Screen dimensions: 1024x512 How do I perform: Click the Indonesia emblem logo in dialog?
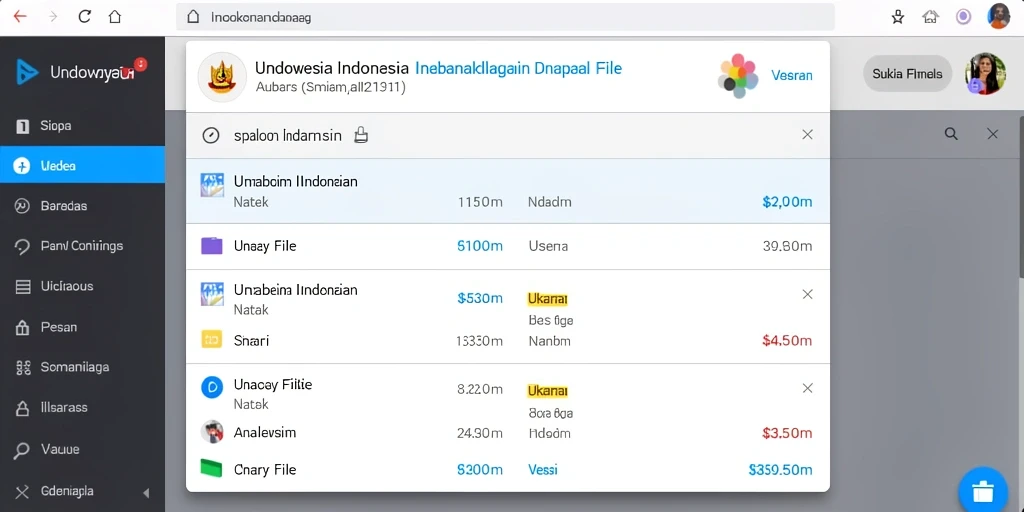tap(222, 77)
